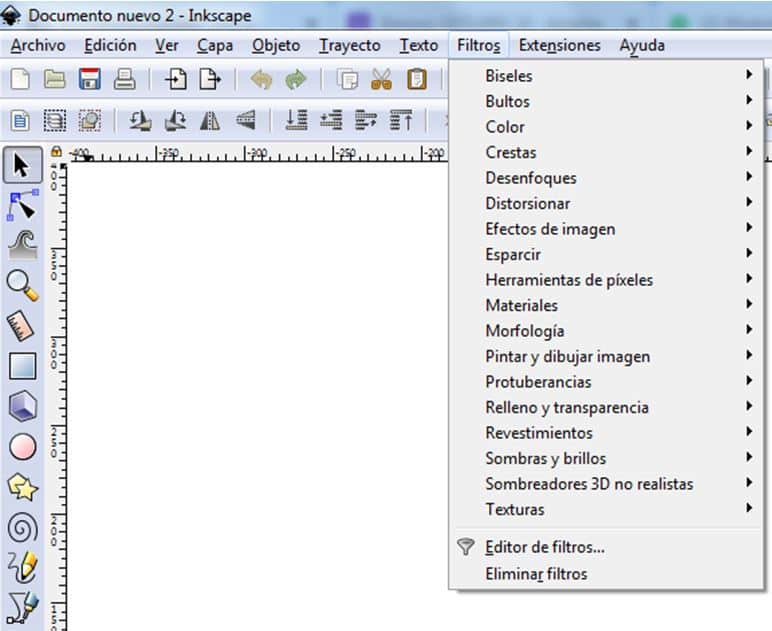
Task: Paste with the clipboard icon
Action: [417, 79]
